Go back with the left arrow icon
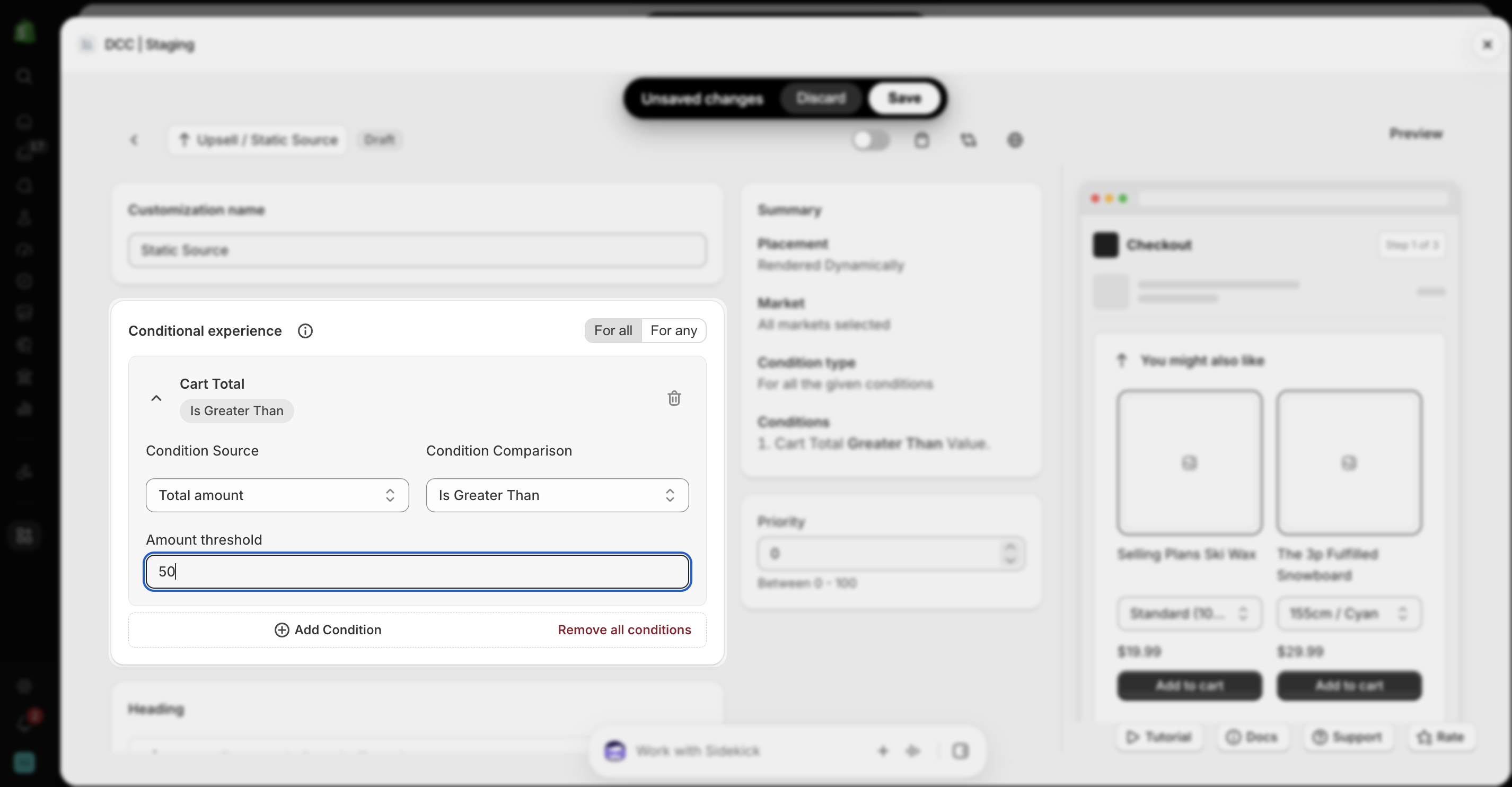The height and width of the screenshot is (787, 1512). point(134,140)
